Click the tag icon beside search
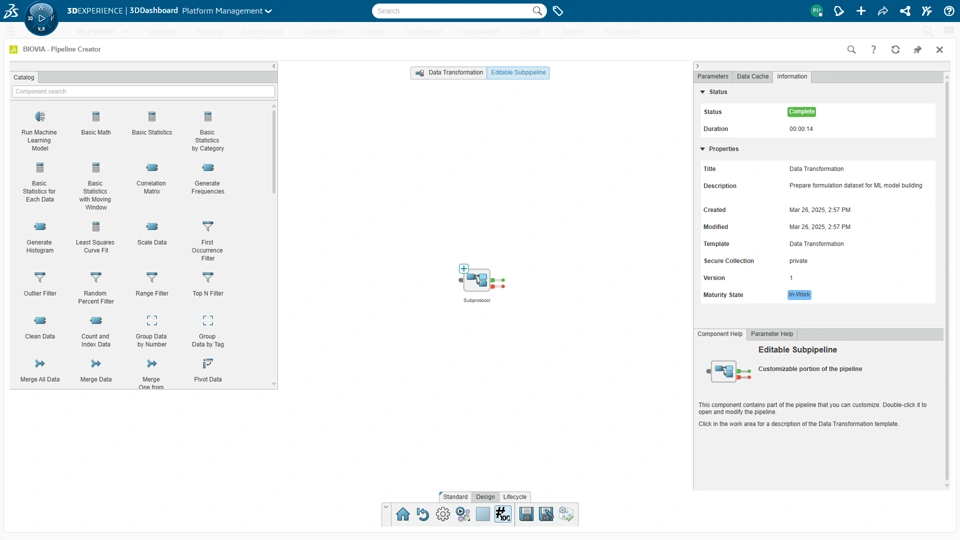Viewport: 960px width, 540px height. coord(558,11)
